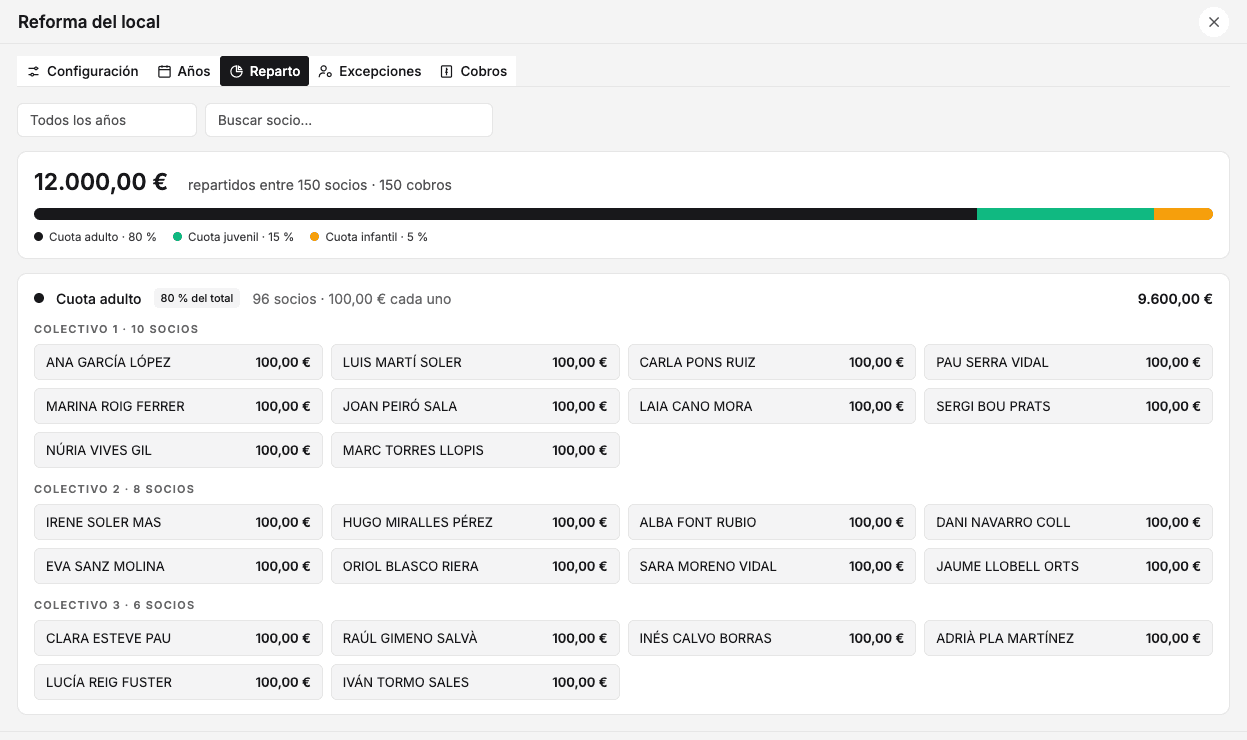This screenshot has width=1247, height=740.
Task: Select the Ana García López card
Action: pos(178,362)
